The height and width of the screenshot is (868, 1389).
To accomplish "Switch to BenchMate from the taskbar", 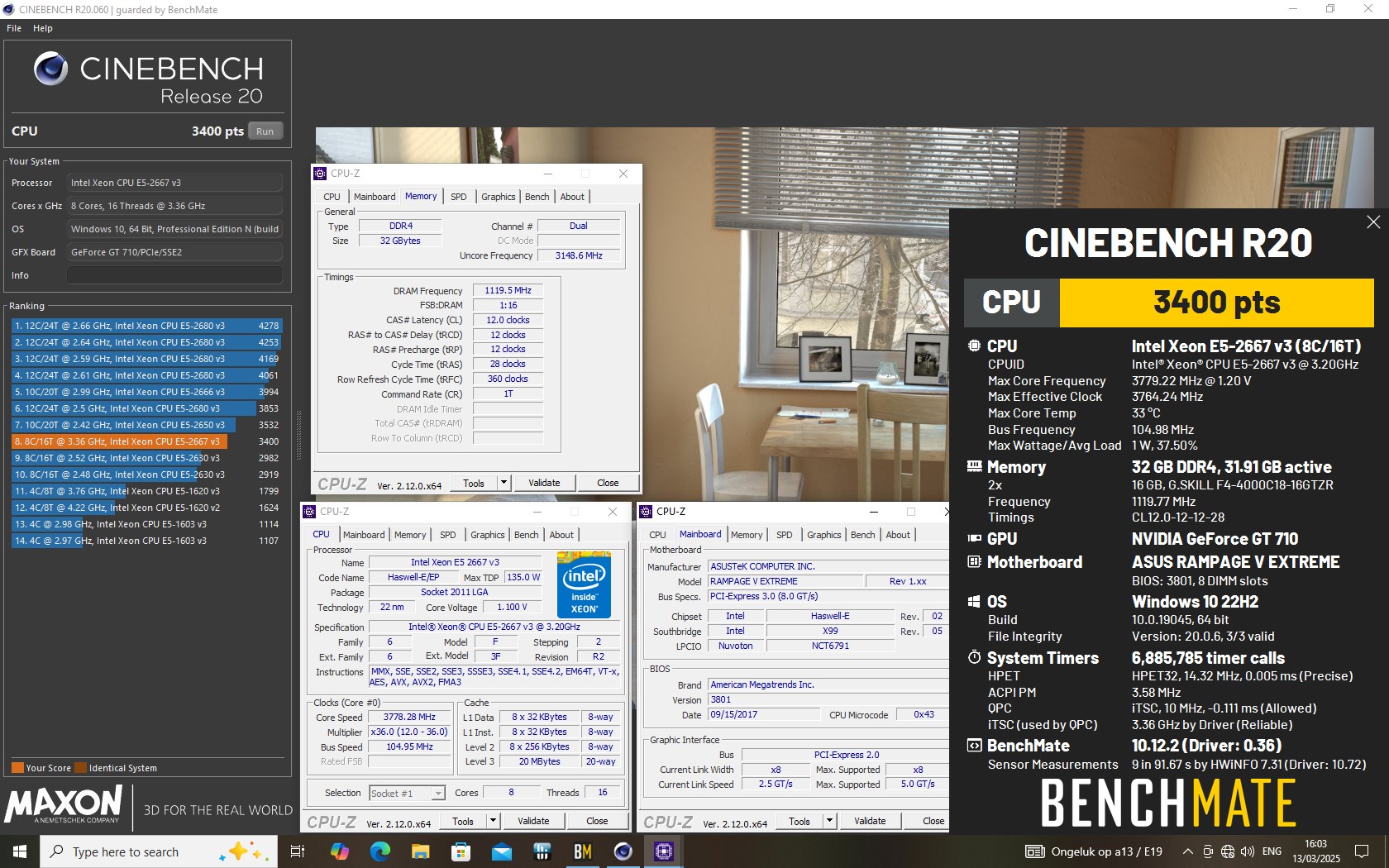I will pyautogui.click(x=582, y=851).
